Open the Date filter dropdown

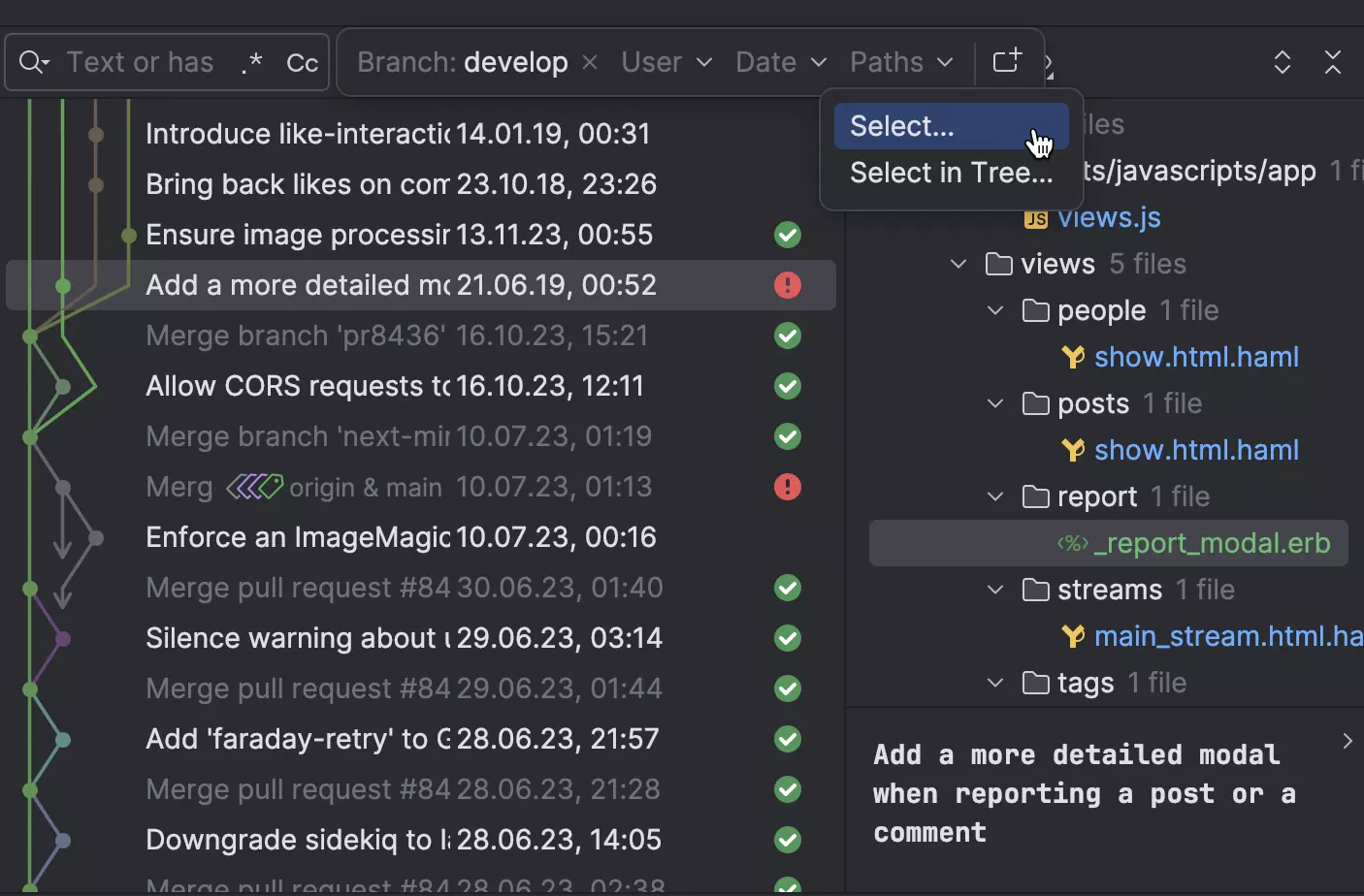[780, 61]
